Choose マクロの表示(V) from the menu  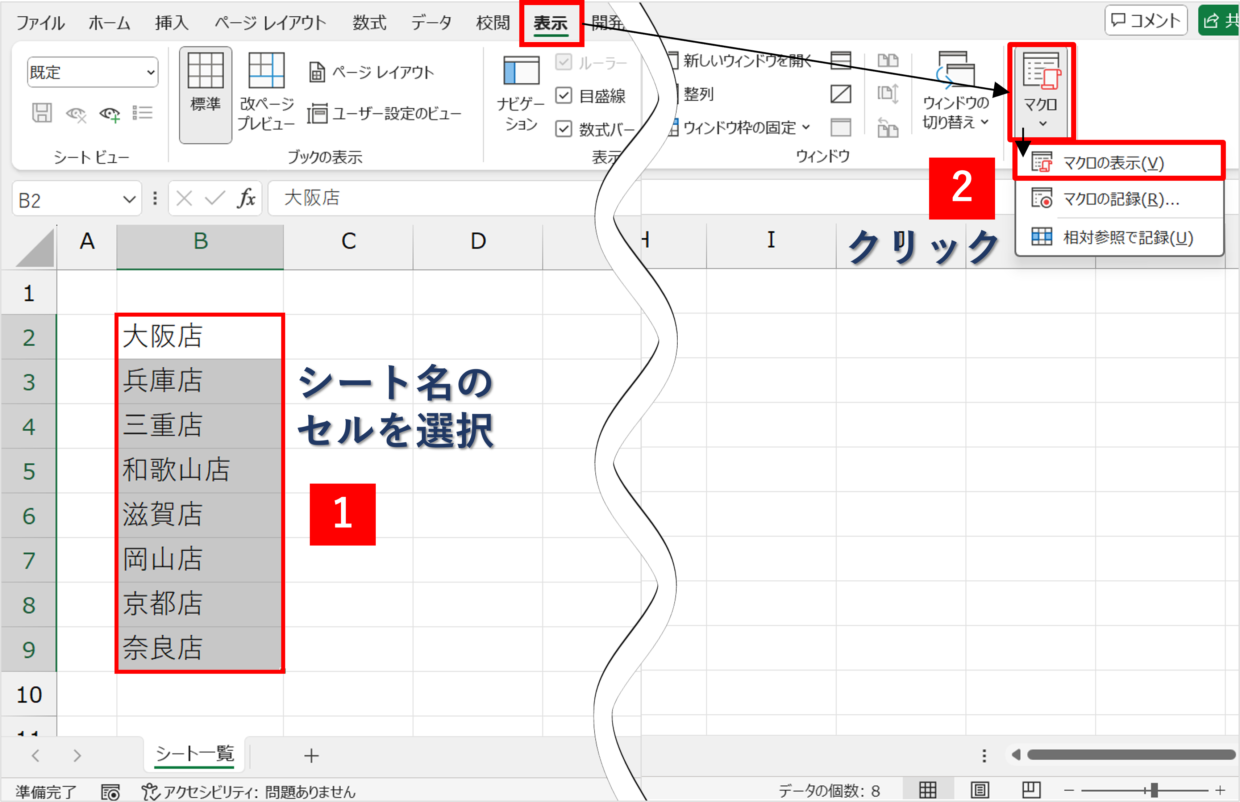tap(1112, 163)
